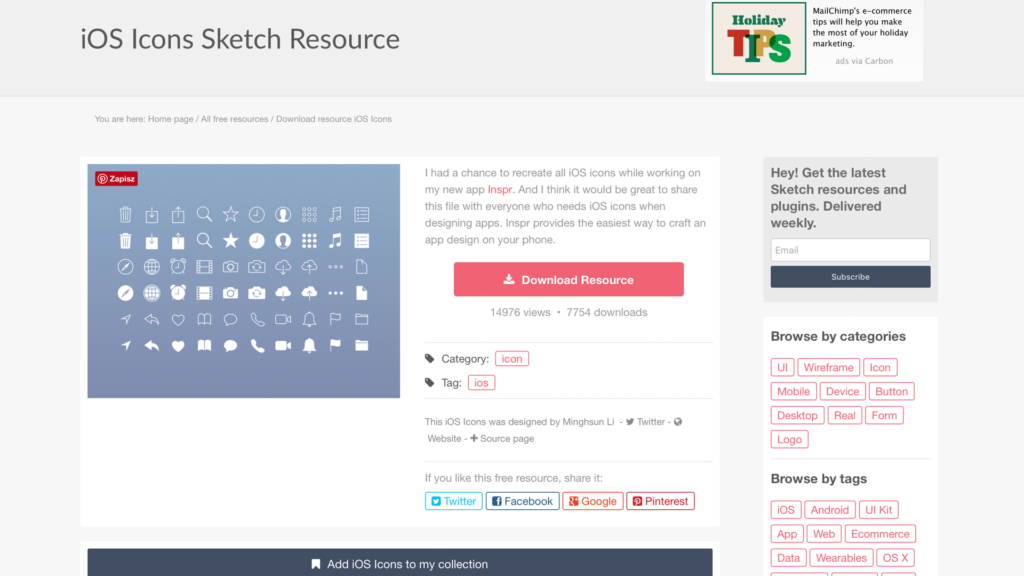Click the '14976 views' text
Image resolution: width=1024 pixels, height=576 pixels.
click(x=520, y=312)
